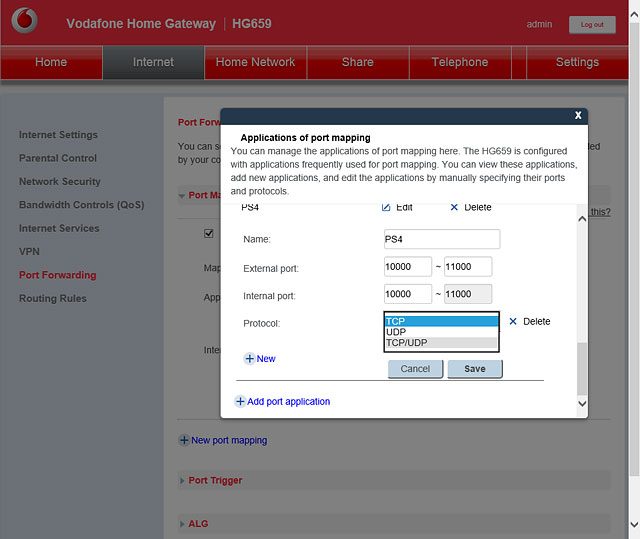Click the plus icon beside New
This screenshot has width=640, height=539.
tap(249, 359)
